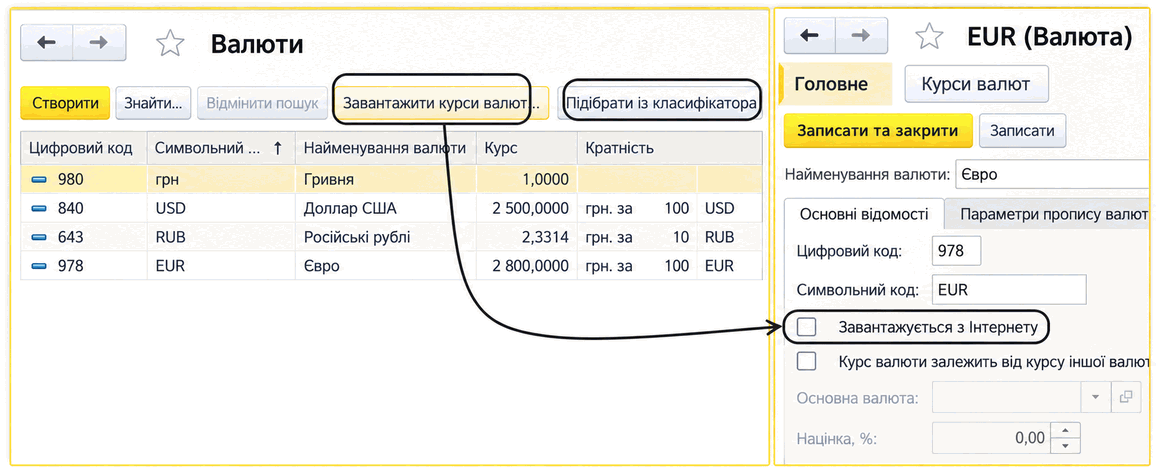Image resolution: width=1156 pixels, height=473 pixels.
Task: Switch to the Головне section
Action: (x=836, y=84)
